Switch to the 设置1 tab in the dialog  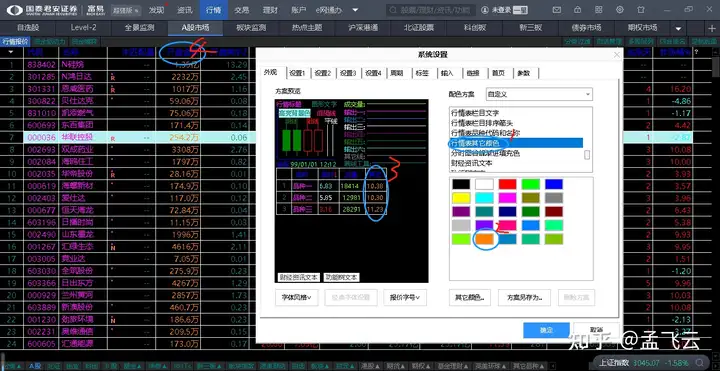coord(297,73)
